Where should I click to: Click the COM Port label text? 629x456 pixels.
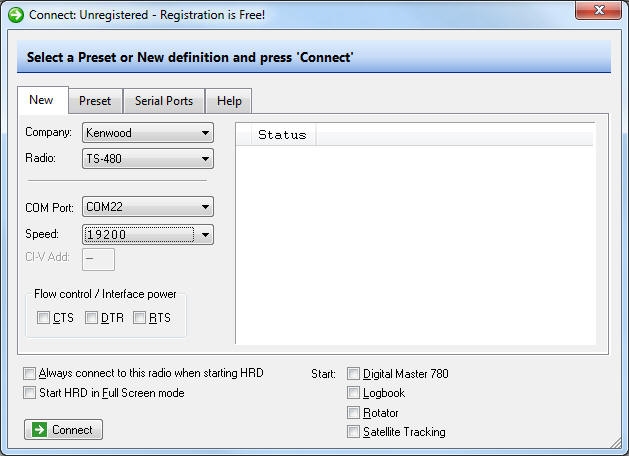tap(49, 208)
